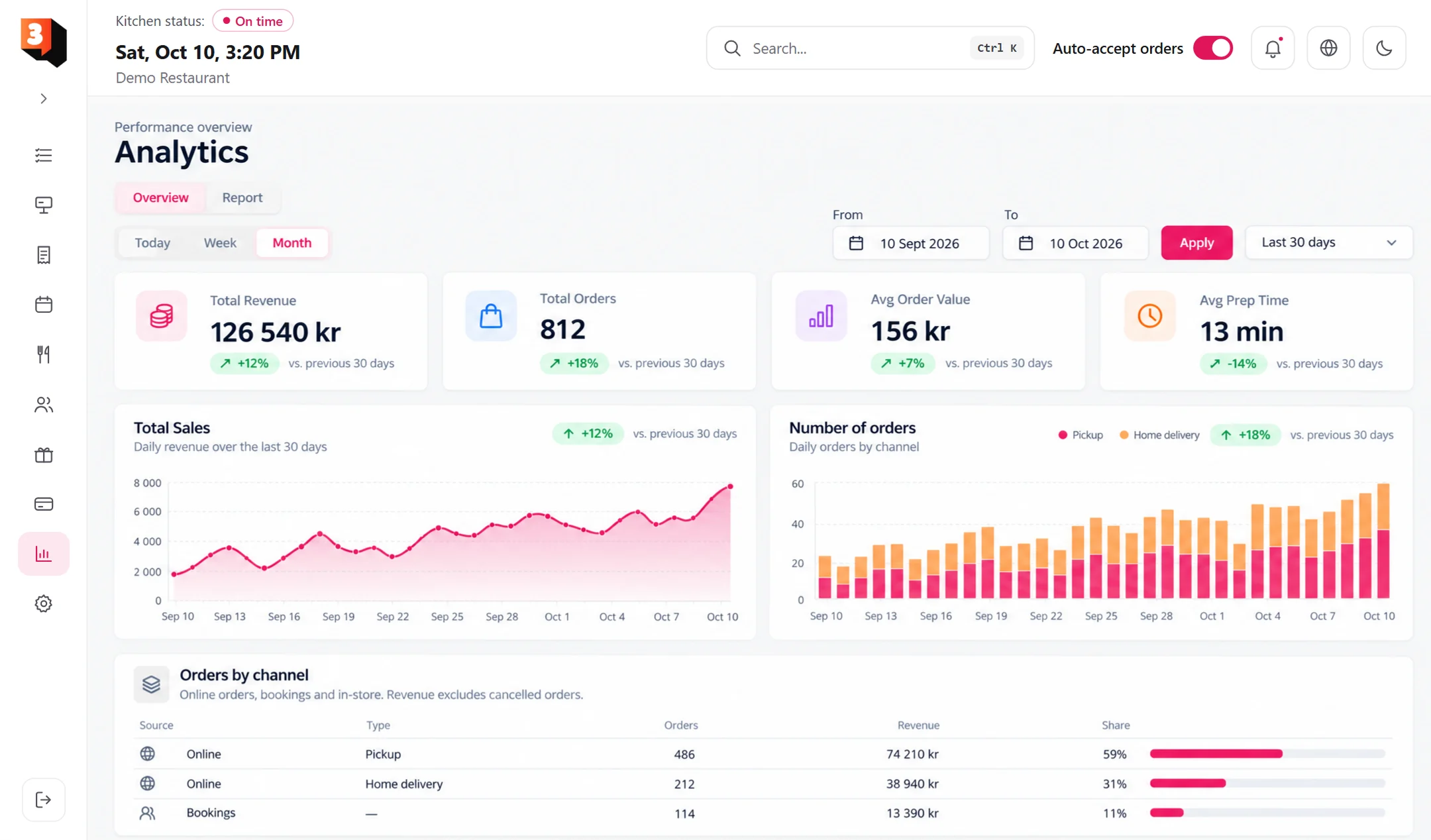Select the Week period
This screenshot has height=840, width=1431.
pos(220,242)
